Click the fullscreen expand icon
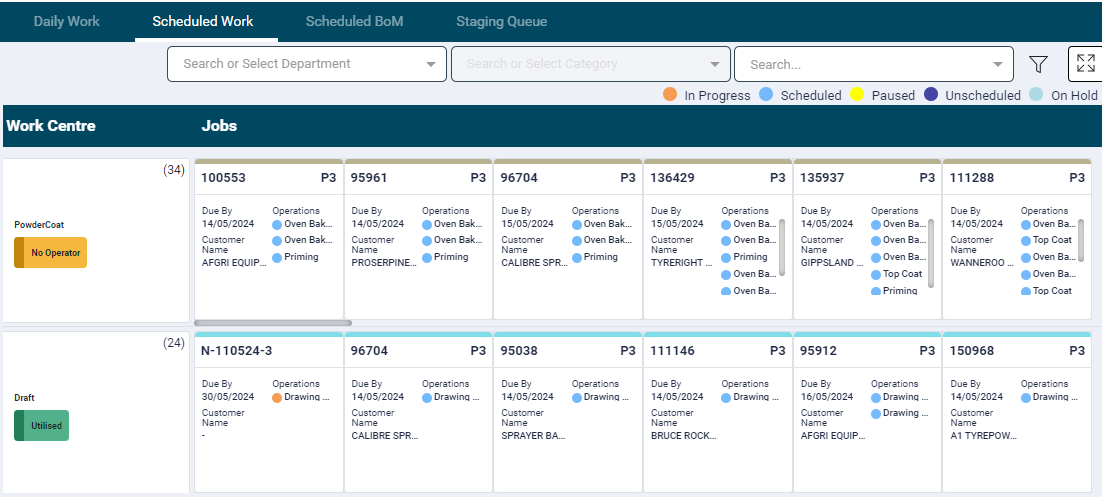This screenshot has height=497, width=1102. click(x=1085, y=64)
